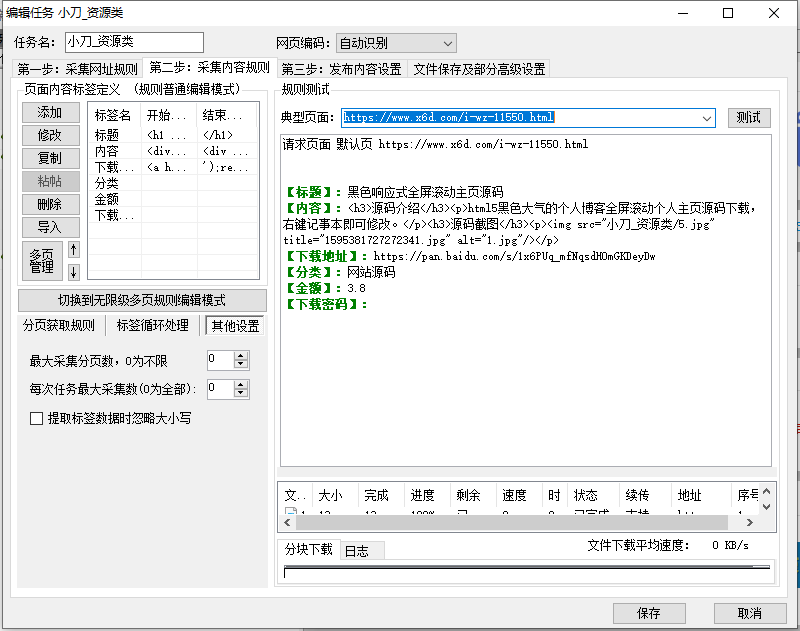This screenshot has width=800, height=631.
Task: Switch to 标签循环处理 sub-tab
Action: tap(152, 326)
